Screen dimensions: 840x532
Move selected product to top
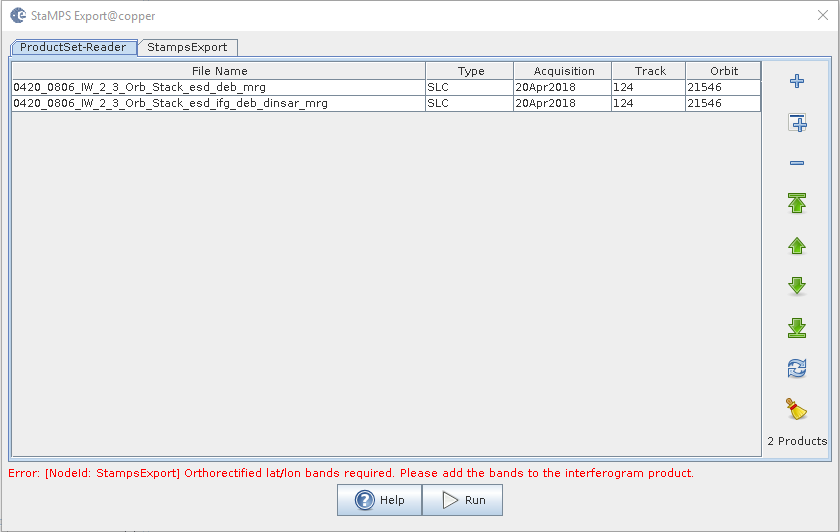coord(797,204)
